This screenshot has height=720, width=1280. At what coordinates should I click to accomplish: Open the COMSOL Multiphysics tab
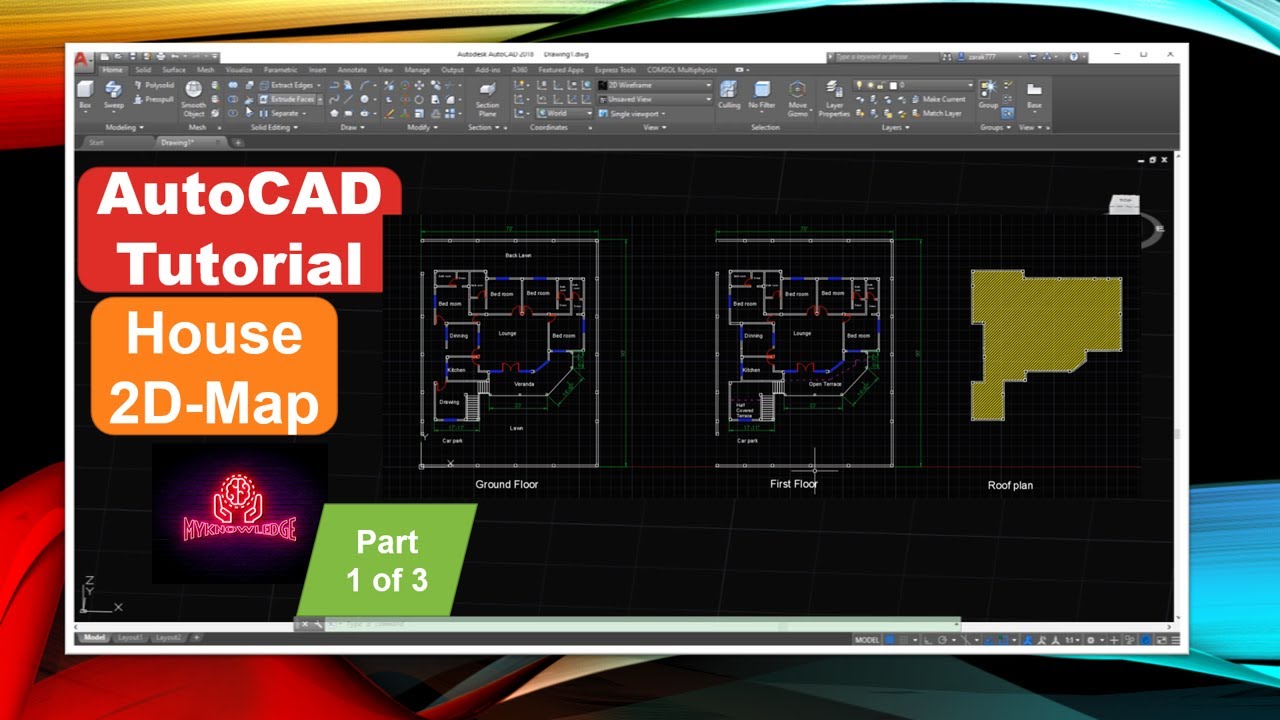point(682,70)
